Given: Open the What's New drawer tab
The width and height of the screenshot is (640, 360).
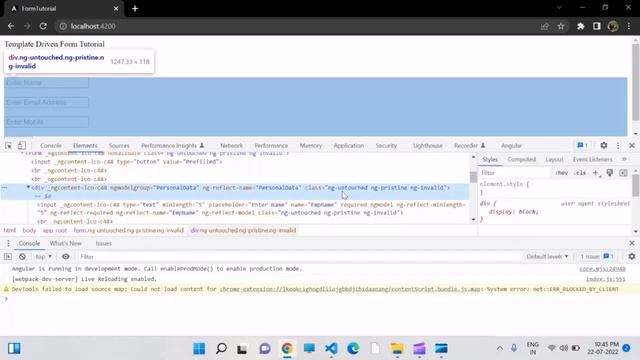Looking at the screenshot, I should (x=65, y=243).
